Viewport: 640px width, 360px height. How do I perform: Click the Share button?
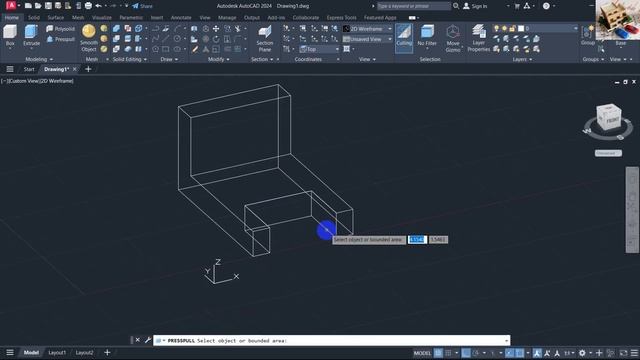[142, 6]
